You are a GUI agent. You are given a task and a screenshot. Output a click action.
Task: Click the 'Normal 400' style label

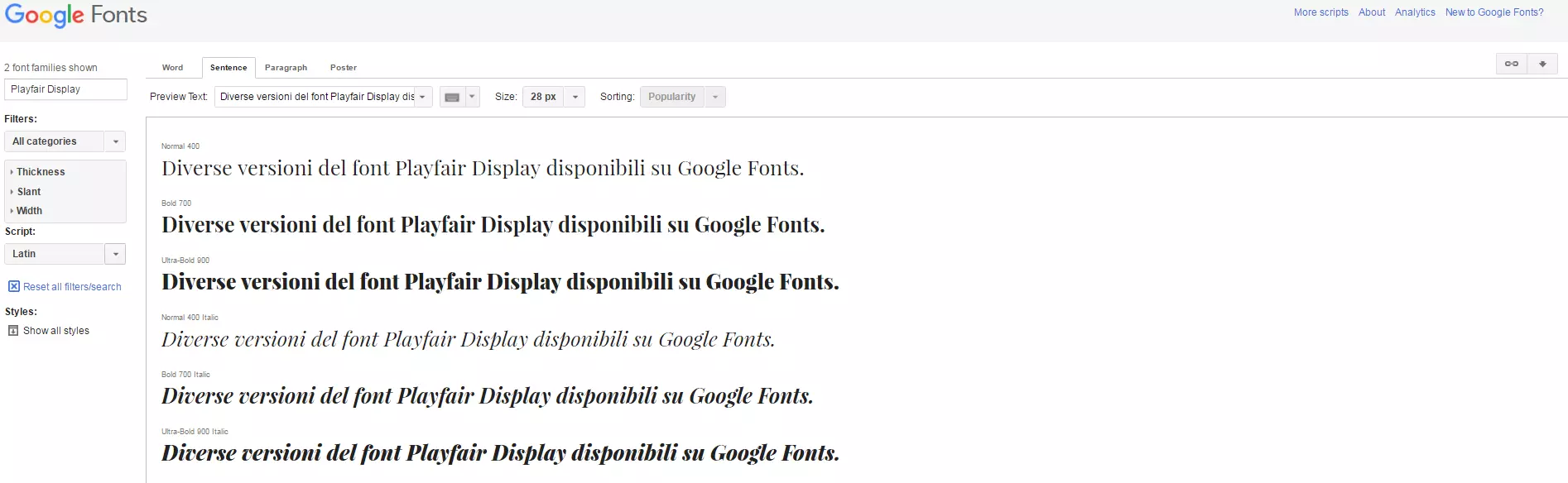[180, 146]
